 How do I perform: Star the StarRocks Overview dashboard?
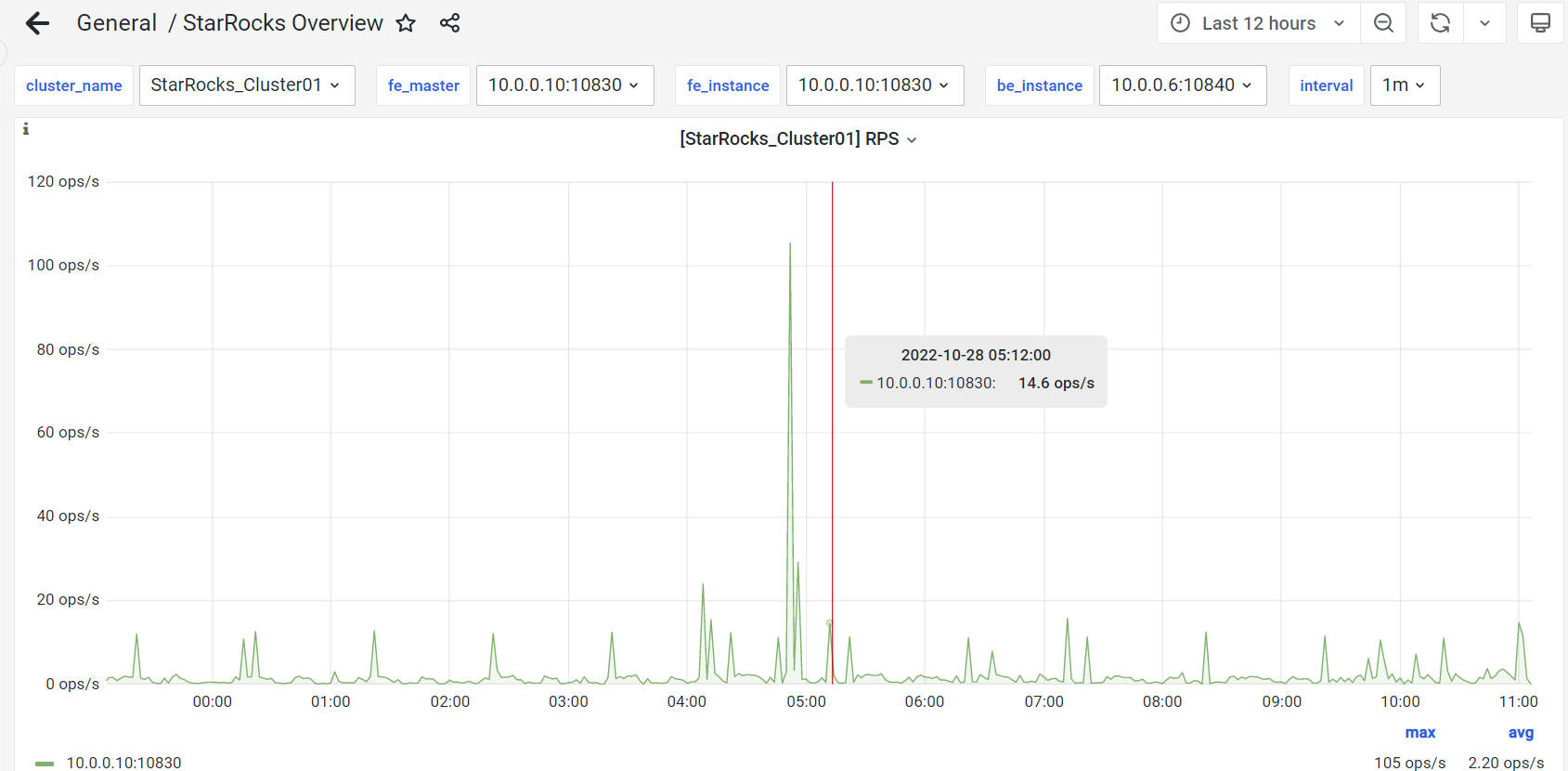point(406,23)
